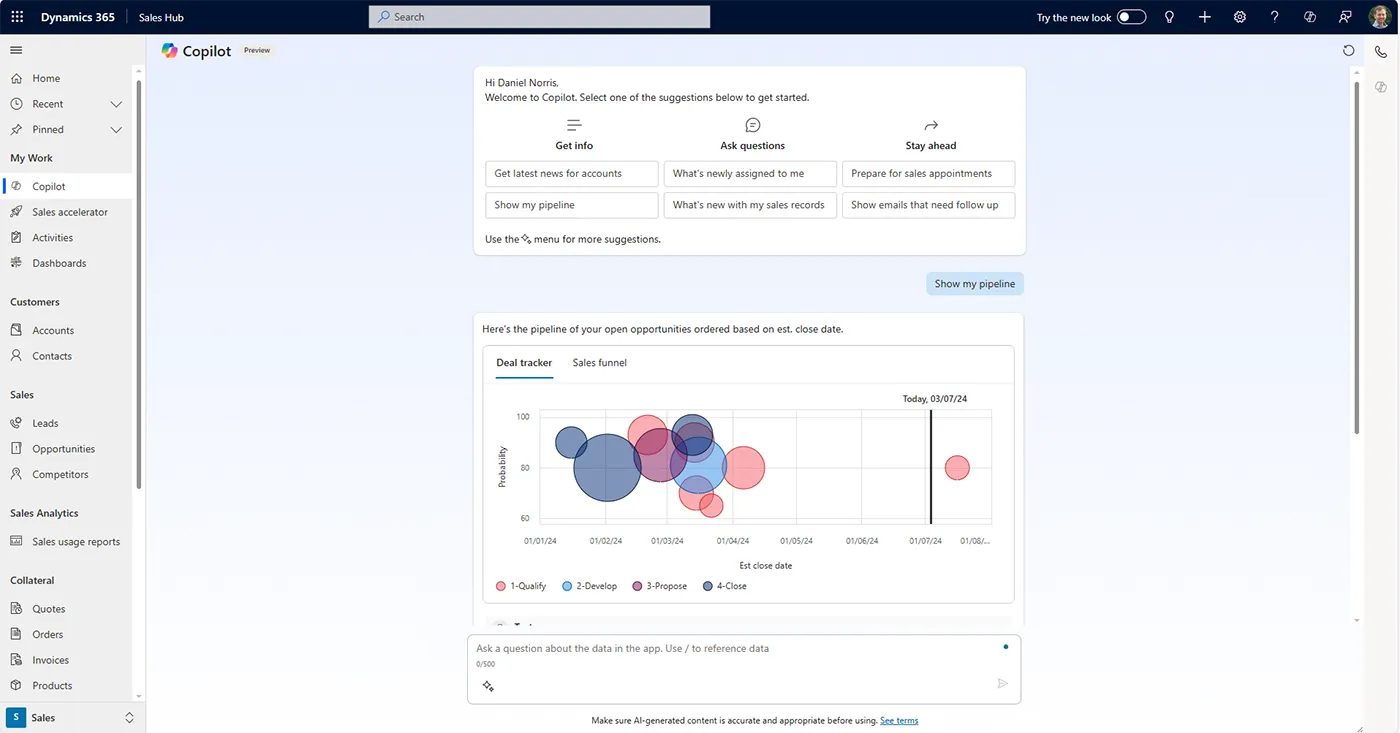The width and height of the screenshot is (1400, 733).
Task: Open the Teams chat icon in top bar
Action: [1345, 17]
